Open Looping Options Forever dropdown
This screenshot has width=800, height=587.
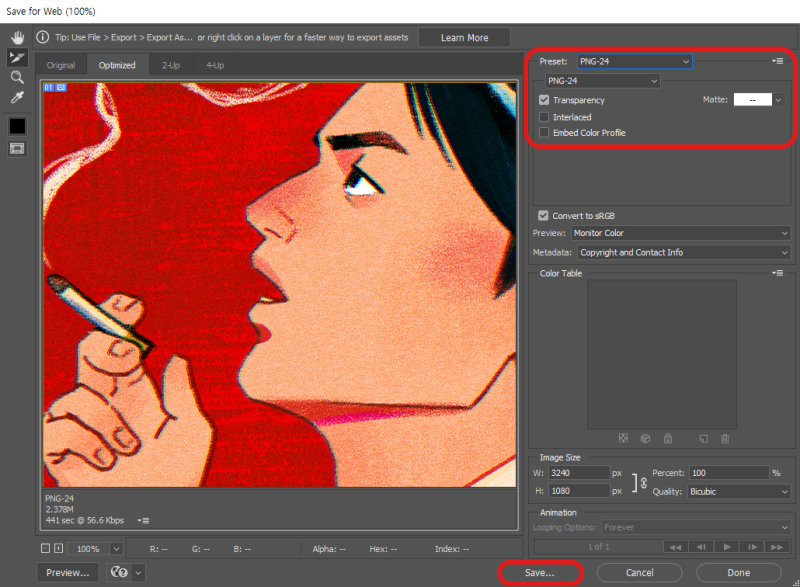click(x=696, y=527)
